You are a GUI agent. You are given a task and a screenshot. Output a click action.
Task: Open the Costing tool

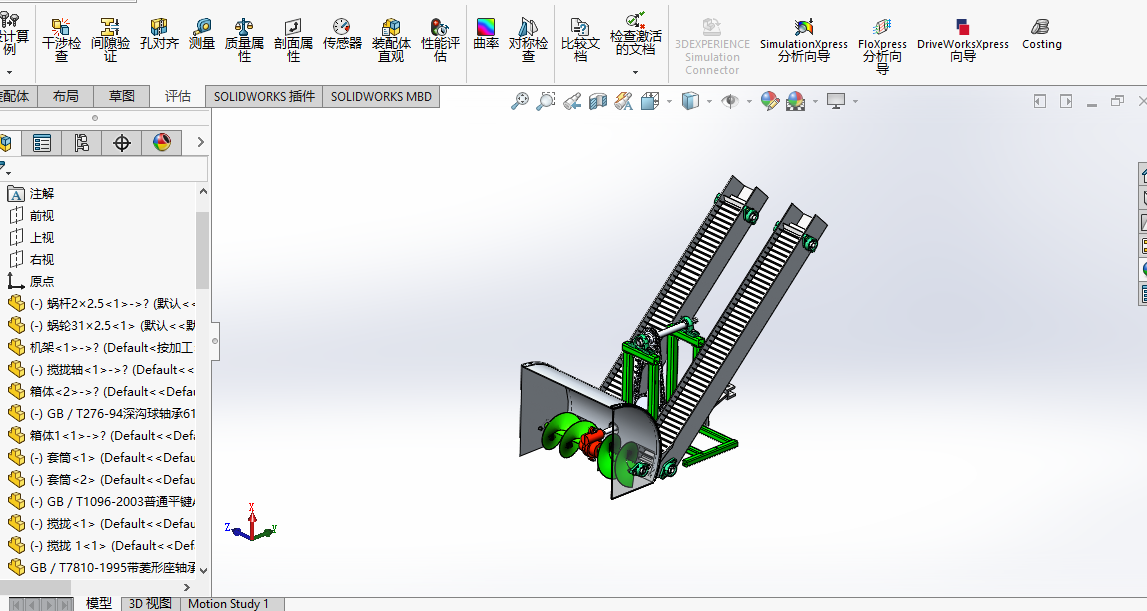1042,34
